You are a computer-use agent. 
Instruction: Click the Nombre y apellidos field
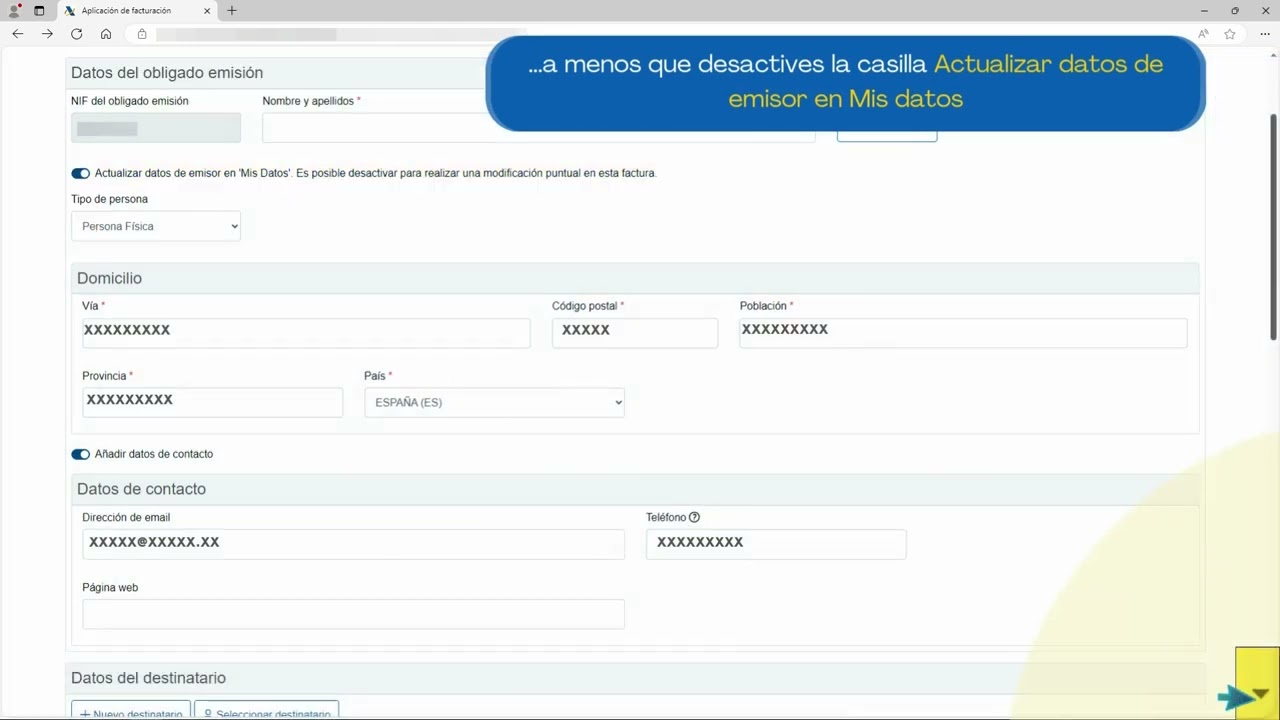tap(538, 128)
